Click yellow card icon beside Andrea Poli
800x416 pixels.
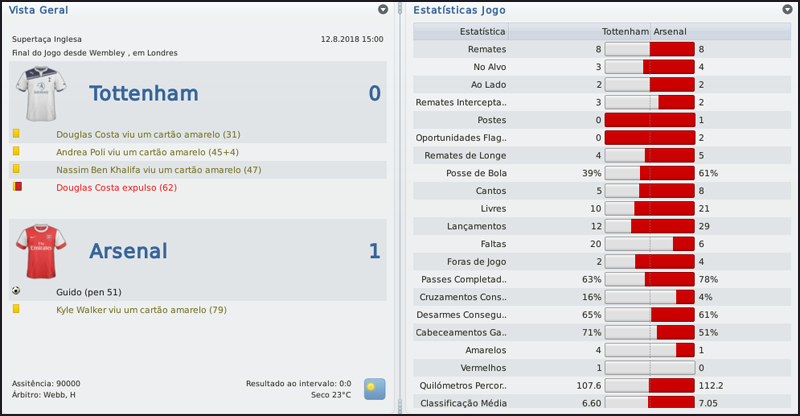tap(16, 151)
